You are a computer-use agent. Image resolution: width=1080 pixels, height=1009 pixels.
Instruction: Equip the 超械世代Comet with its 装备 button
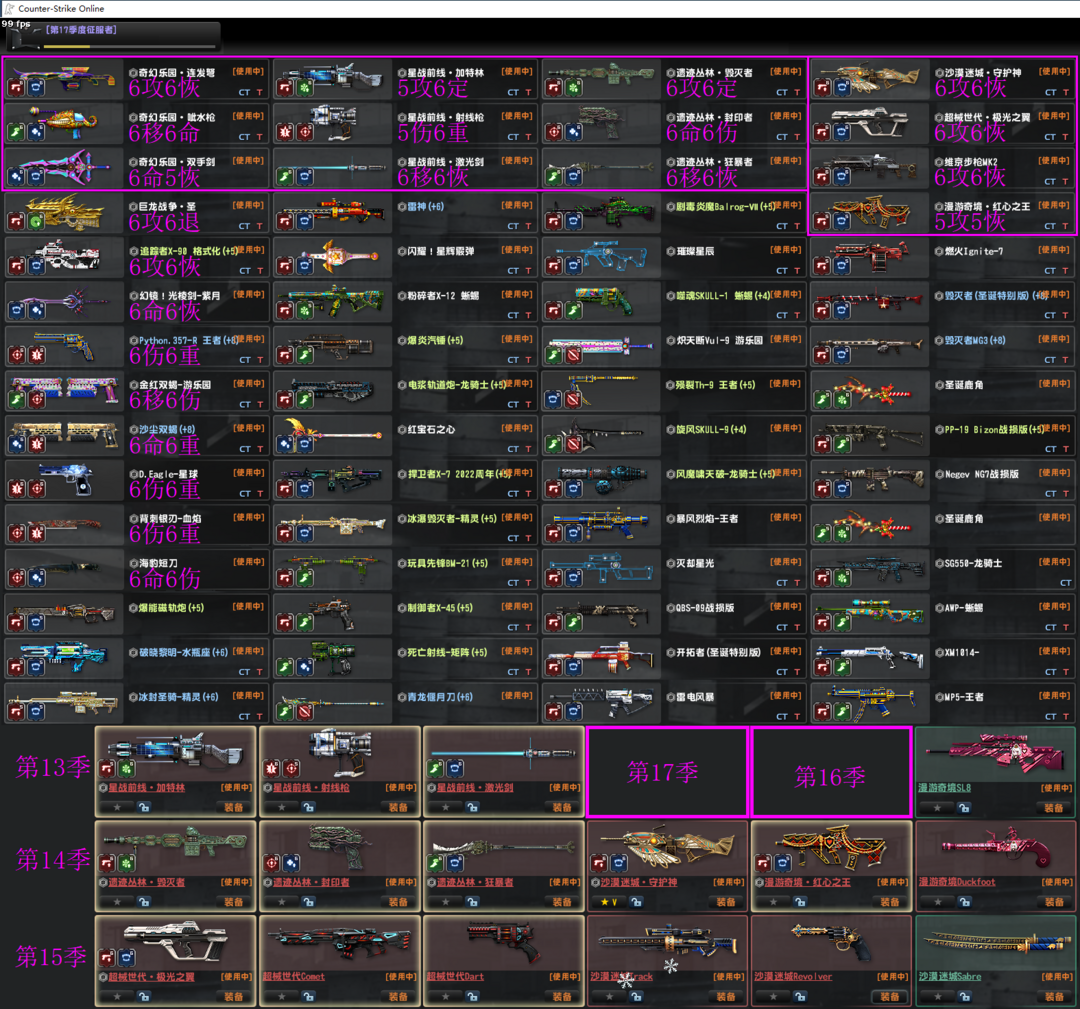(398, 996)
